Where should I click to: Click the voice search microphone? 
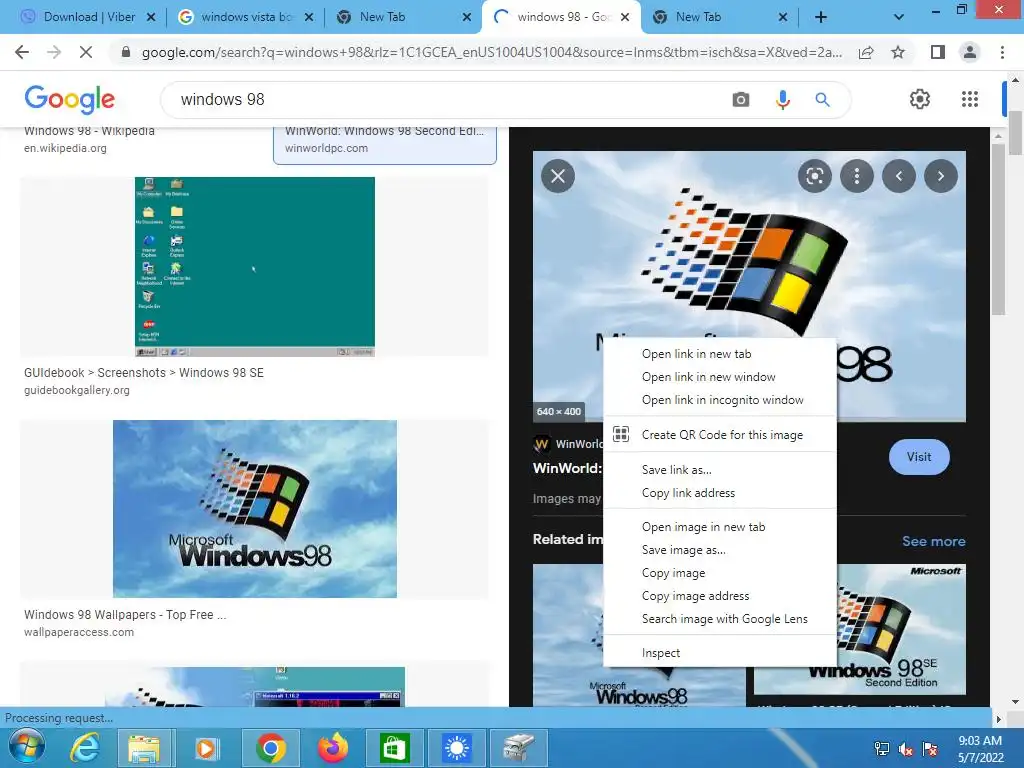(782, 100)
